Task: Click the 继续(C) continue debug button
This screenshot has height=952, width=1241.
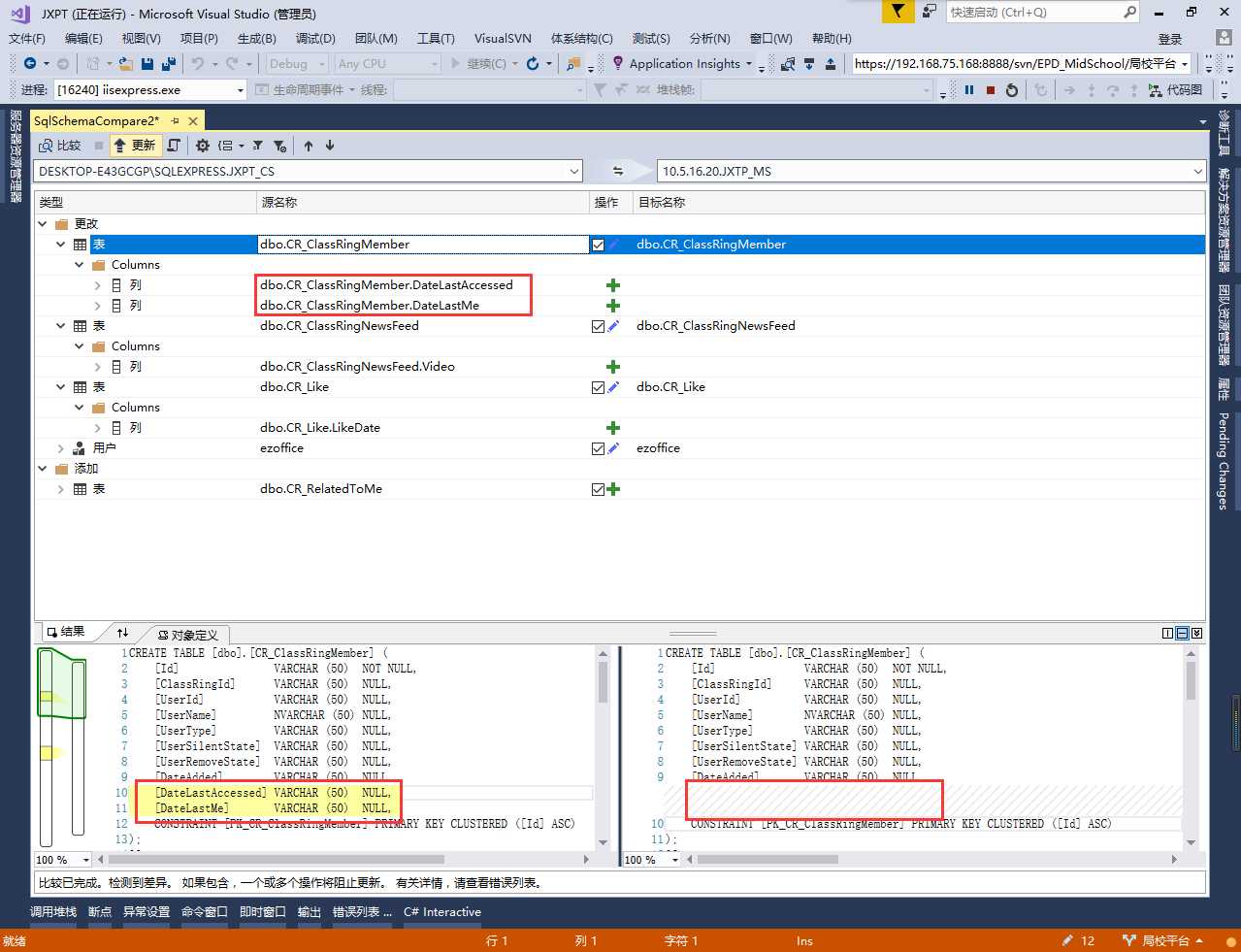Action: pos(478,63)
